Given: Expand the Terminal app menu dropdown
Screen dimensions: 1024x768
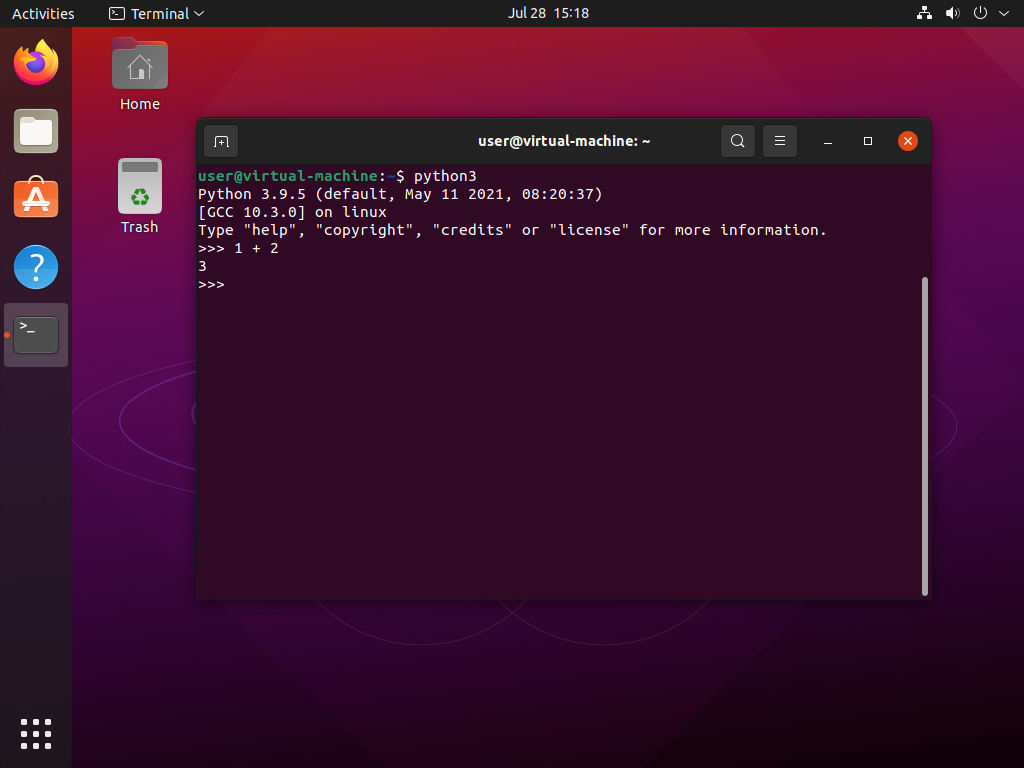Looking at the screenshot, I should pyautogui.click(x=156, y=13).
